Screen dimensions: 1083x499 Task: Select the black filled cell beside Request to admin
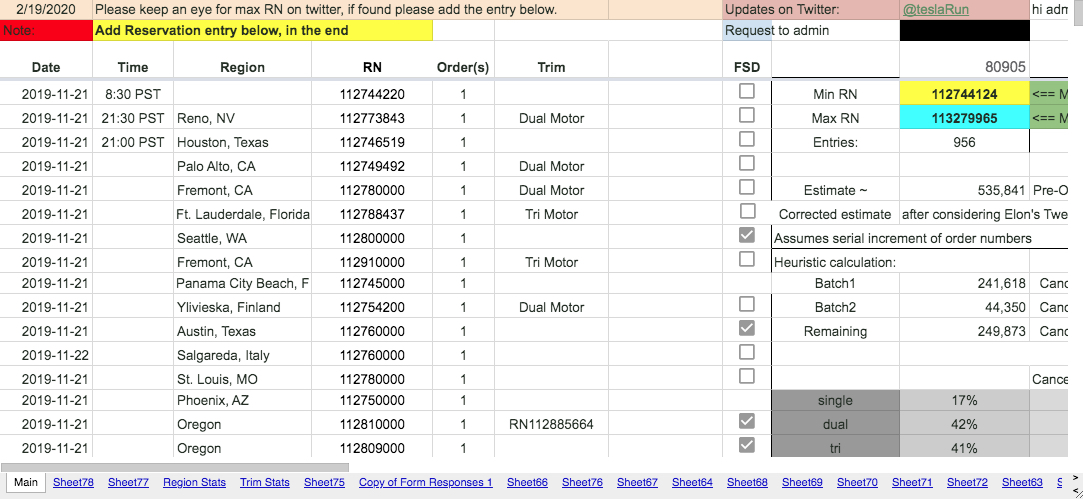(x=964, y=31)
